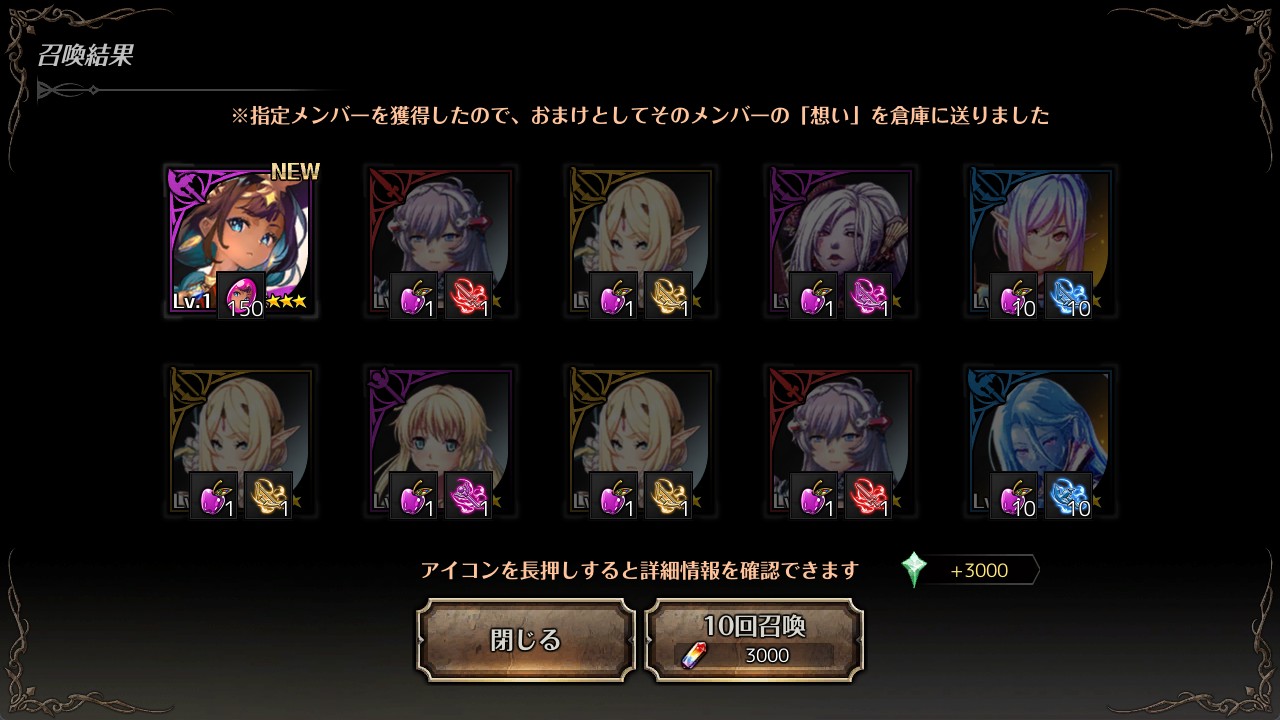1280x720 pixels.
Task: Select the pink-haired elf portrait in blue frame
Action: tap(1040, 241)
